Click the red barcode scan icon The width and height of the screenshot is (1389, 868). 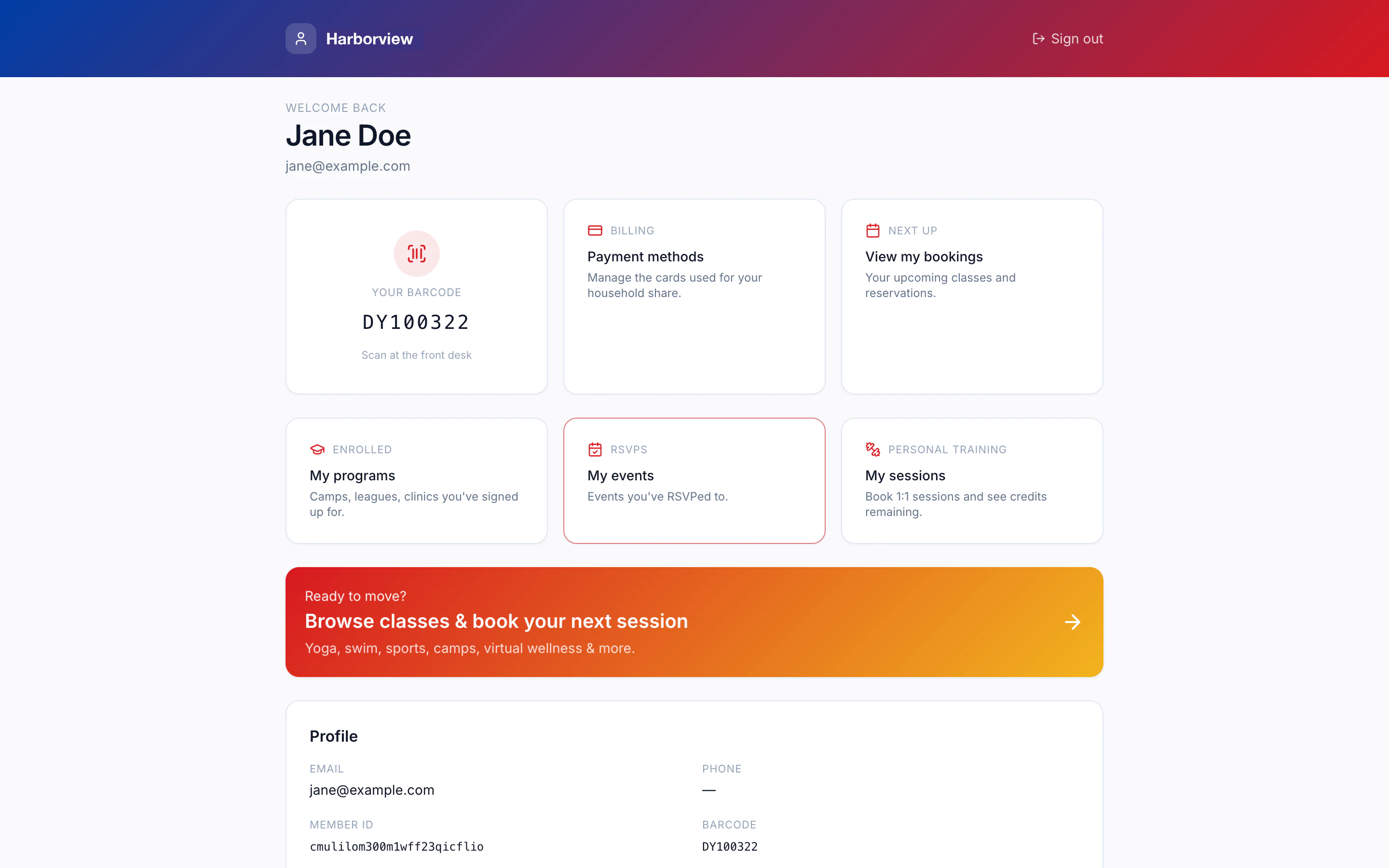417,253
